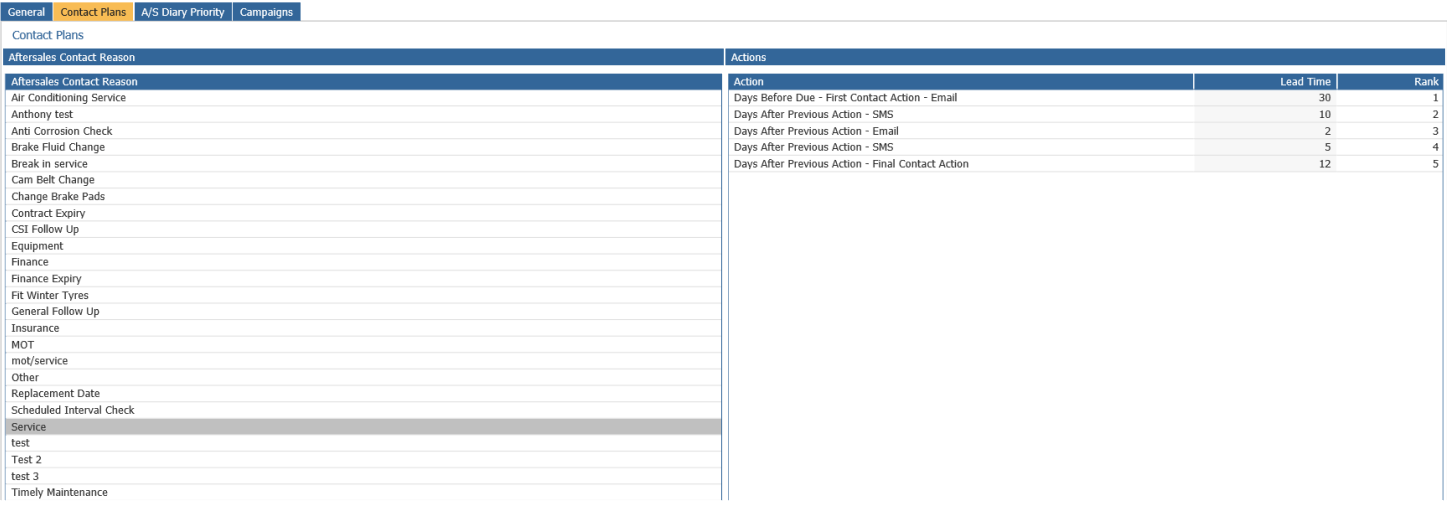This screenshot has height=508, width=1447.
Task: Select the Insurance row
Action: (x=363, y=328)
